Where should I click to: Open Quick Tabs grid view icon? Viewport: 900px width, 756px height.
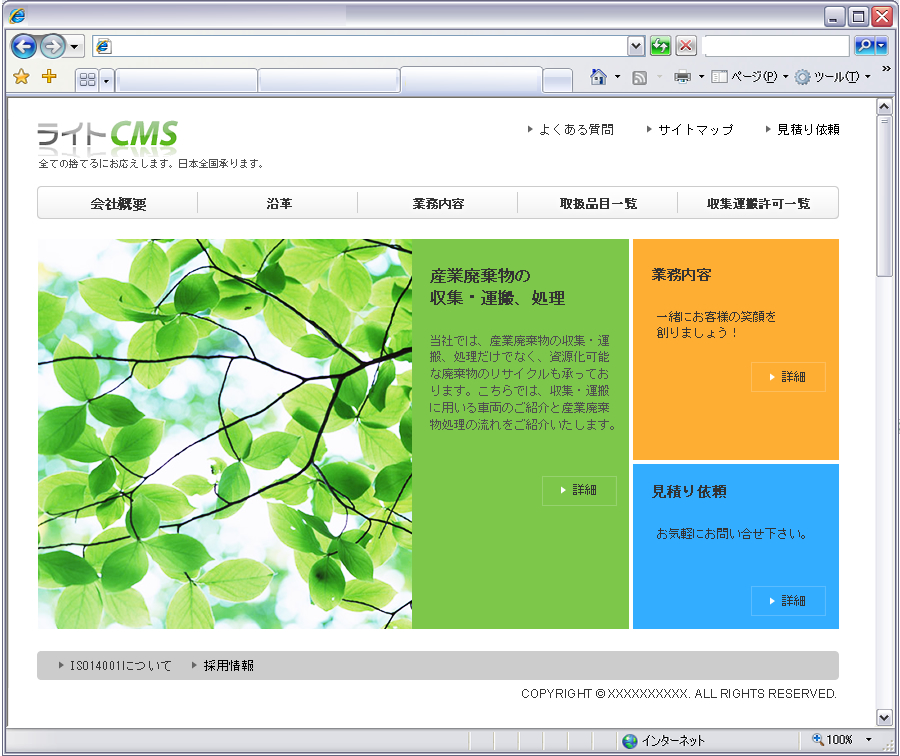click(87, 80)
